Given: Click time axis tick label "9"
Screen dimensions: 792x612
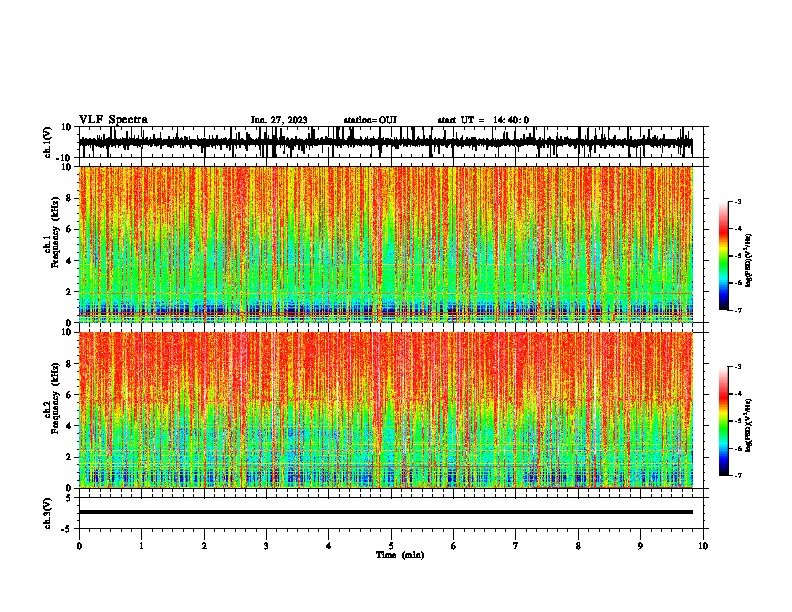Looking at the screenshot, I should (x=640, y=546).
